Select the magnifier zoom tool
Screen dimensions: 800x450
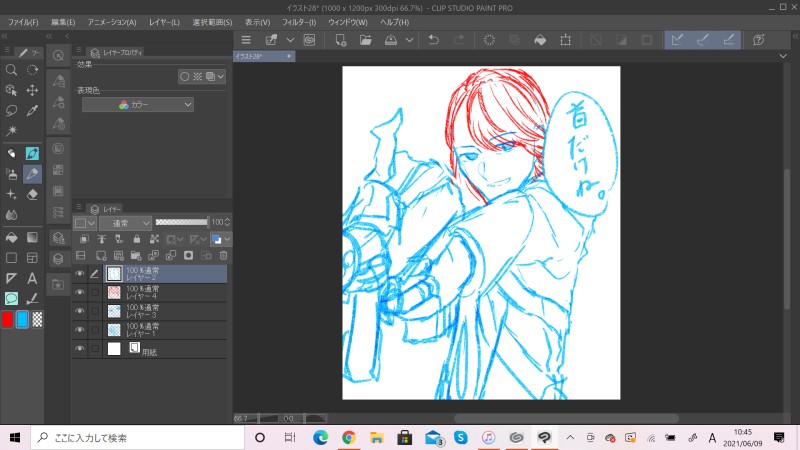[x=11, y=70]
